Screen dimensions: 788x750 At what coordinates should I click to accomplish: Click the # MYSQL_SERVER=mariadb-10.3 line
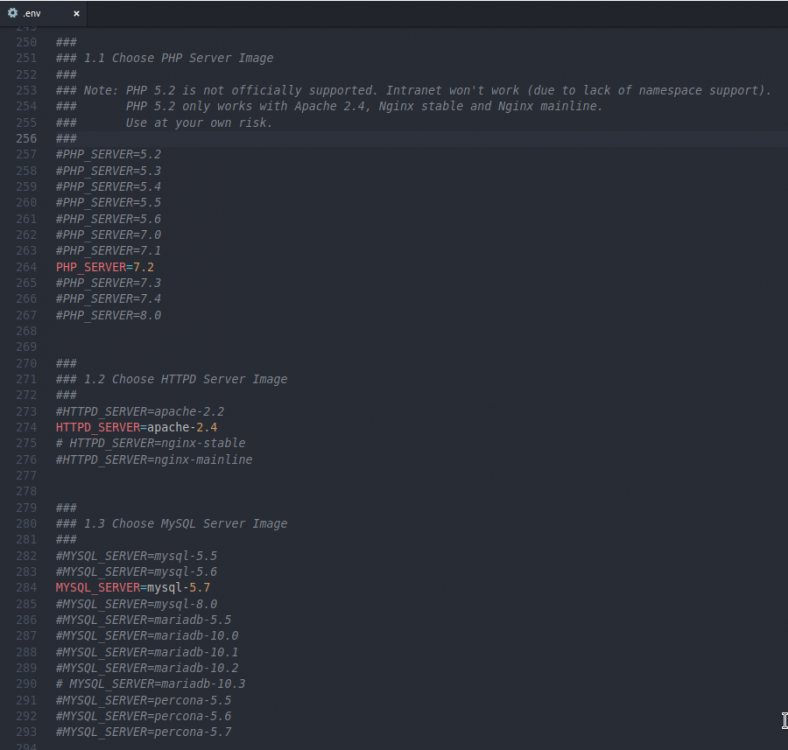point(150,684)
